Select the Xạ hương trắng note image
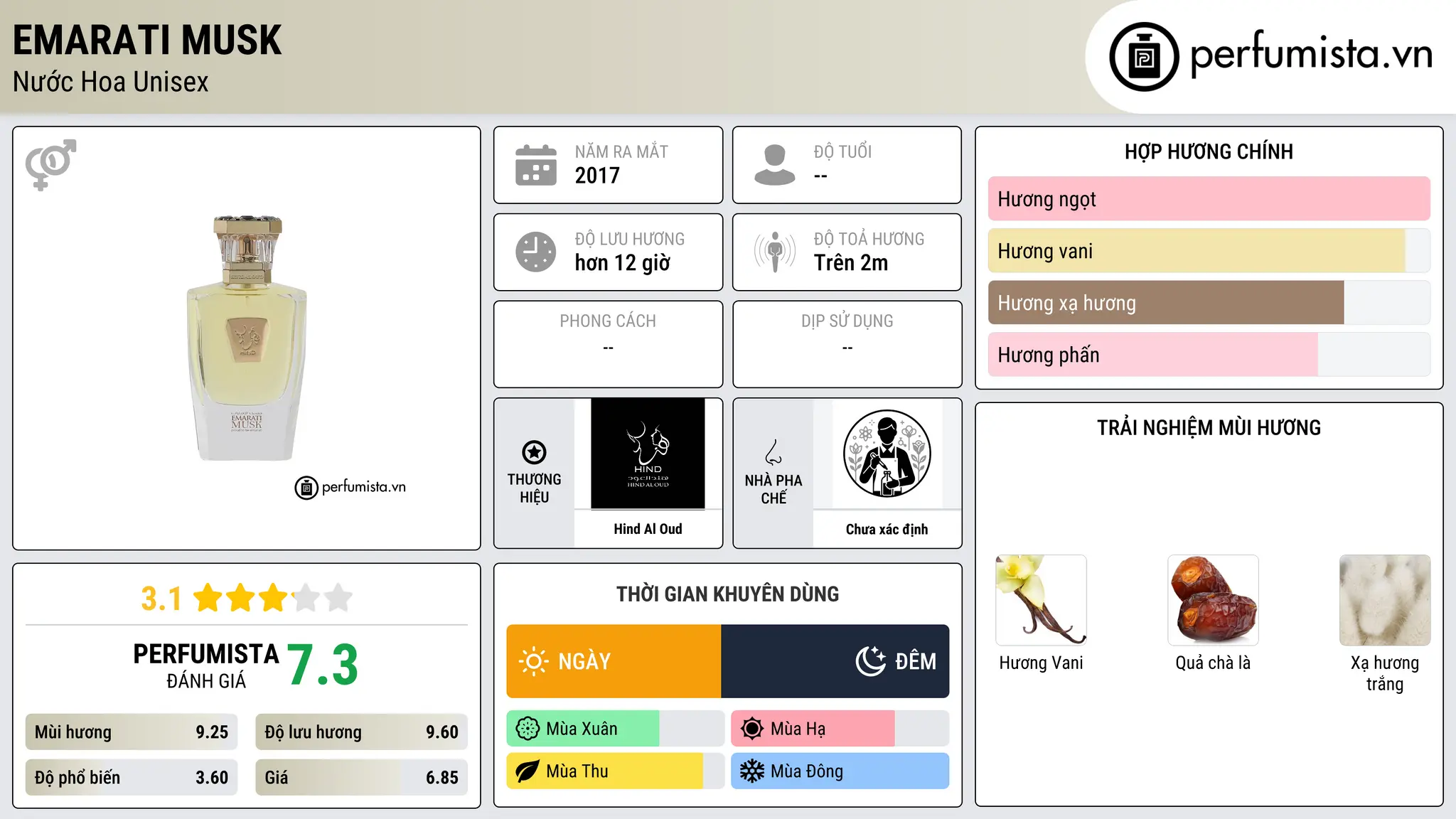 coord(1385,600)
